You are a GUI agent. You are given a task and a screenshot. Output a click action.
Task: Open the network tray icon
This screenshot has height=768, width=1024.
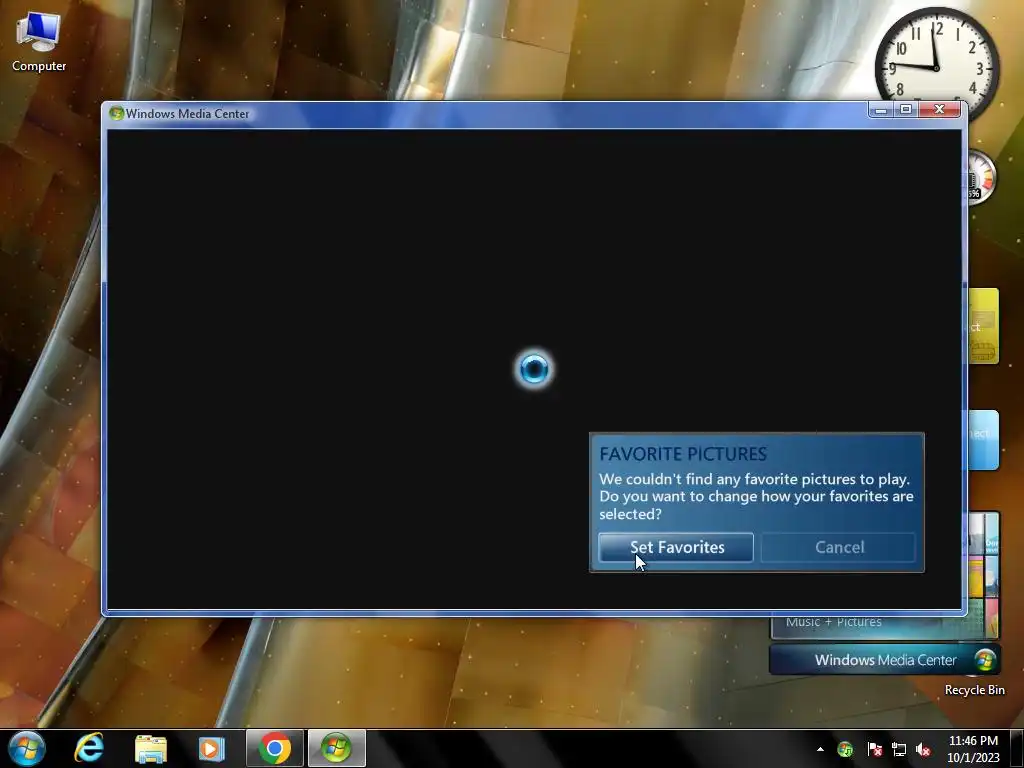[899, 749]
